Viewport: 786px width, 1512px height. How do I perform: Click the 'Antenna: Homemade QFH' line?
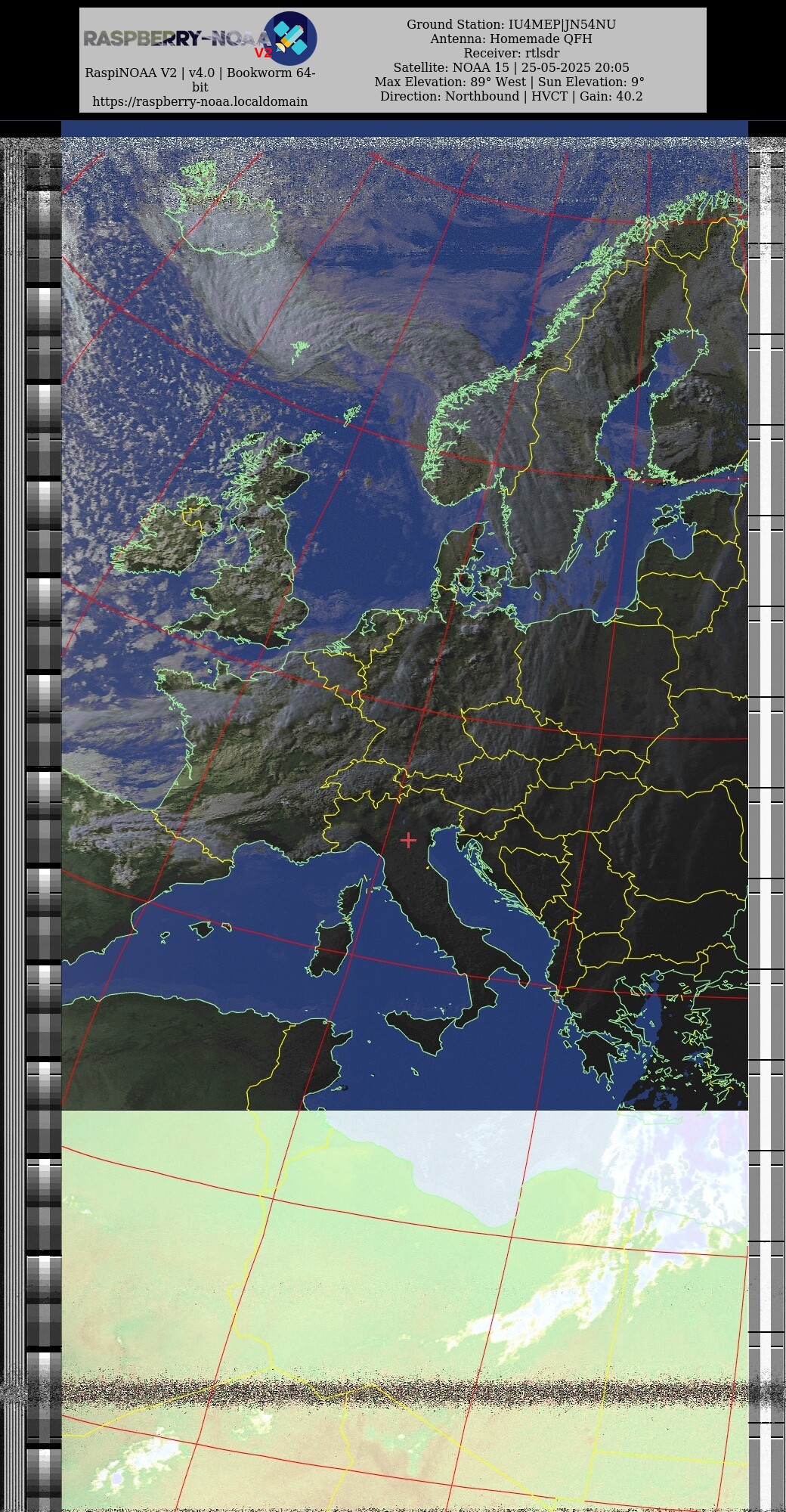(511, 39)
